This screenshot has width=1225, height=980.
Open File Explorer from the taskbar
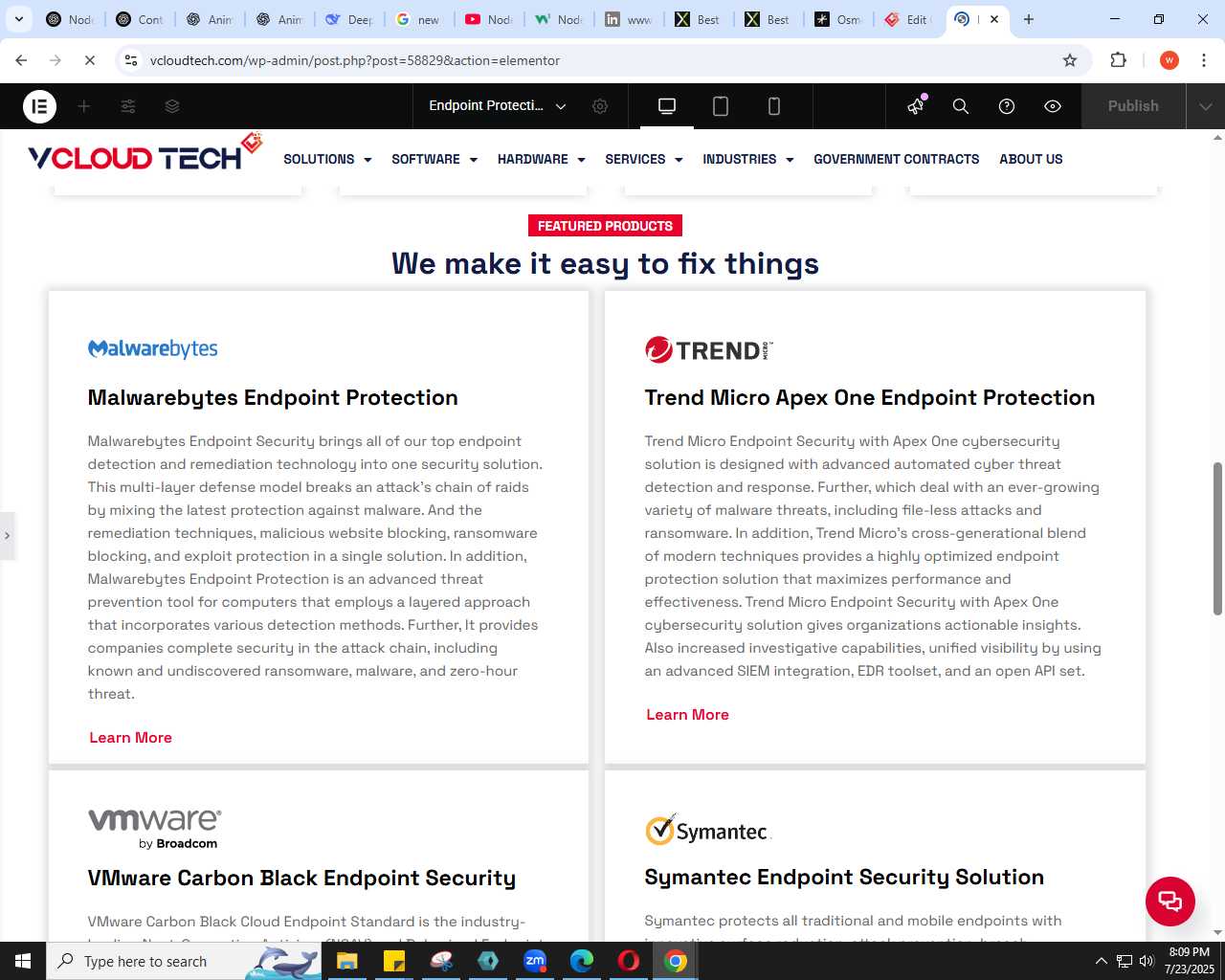coord(346,961)
